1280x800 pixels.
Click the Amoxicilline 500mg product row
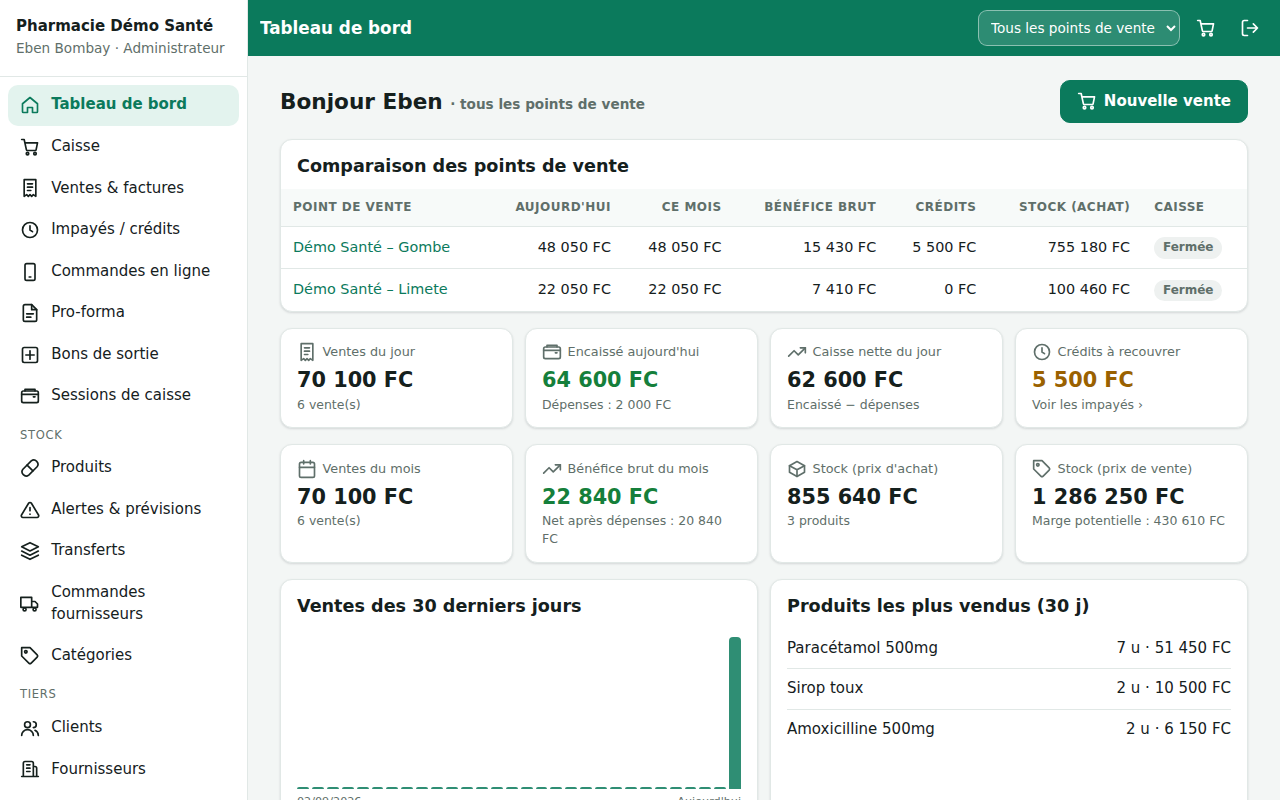coord(1009,729)
